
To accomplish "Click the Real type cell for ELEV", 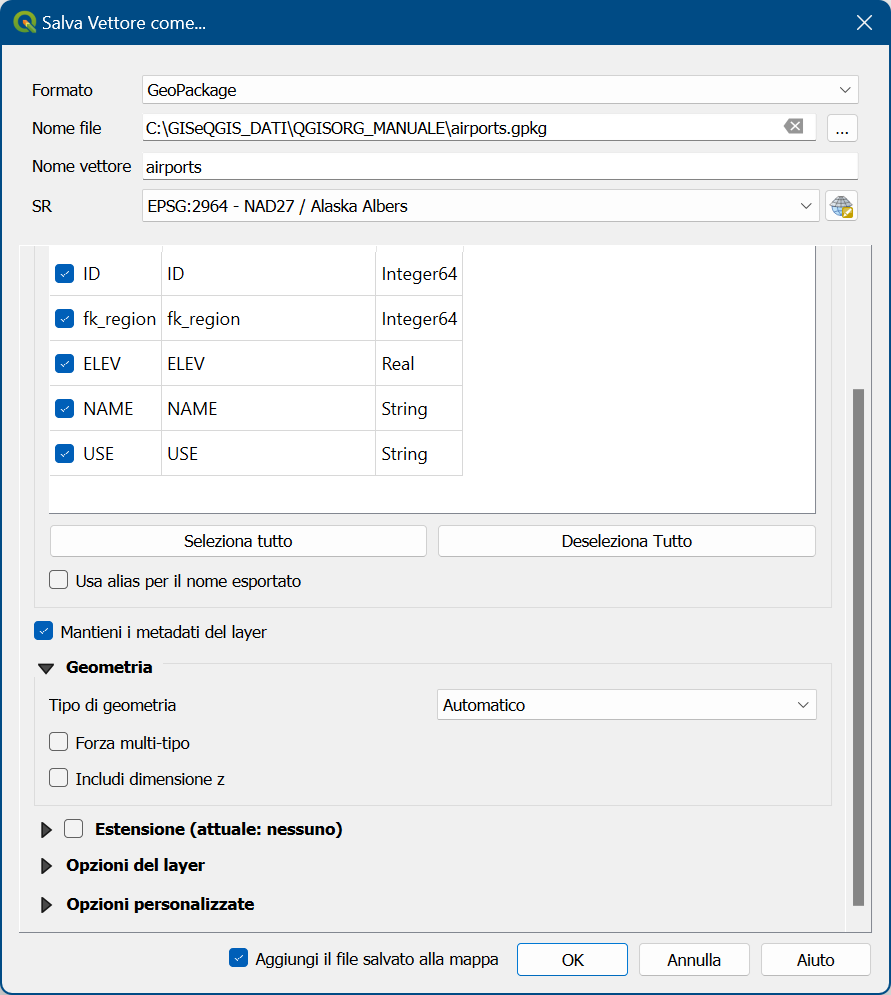I will pyautogui.click(x=419, y=364).
